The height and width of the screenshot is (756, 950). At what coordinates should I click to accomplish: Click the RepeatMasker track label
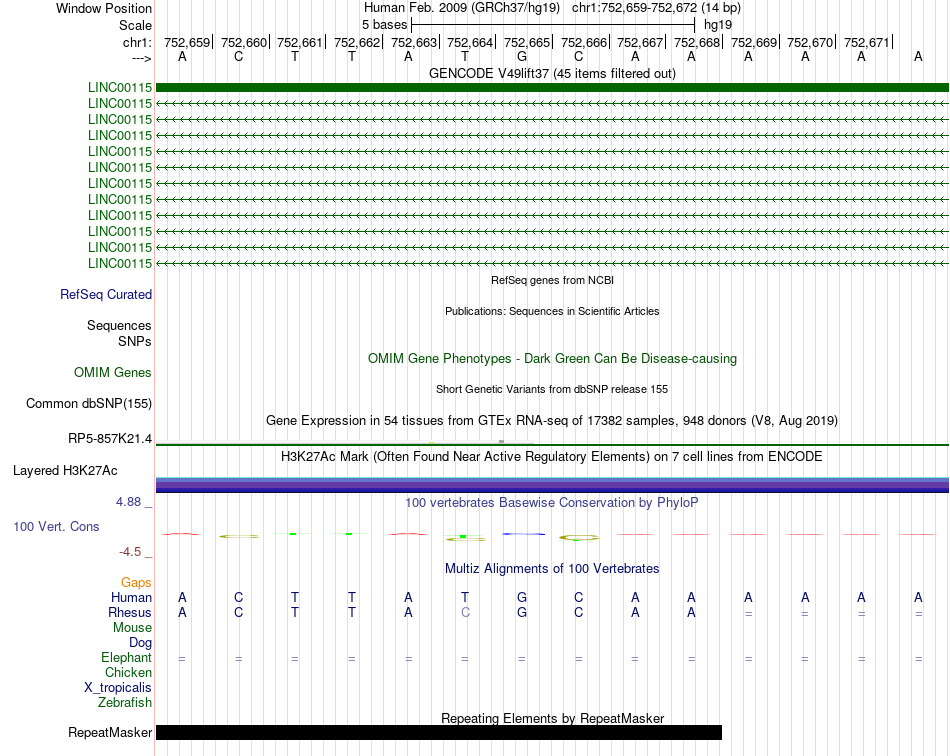tap(110, 732)
